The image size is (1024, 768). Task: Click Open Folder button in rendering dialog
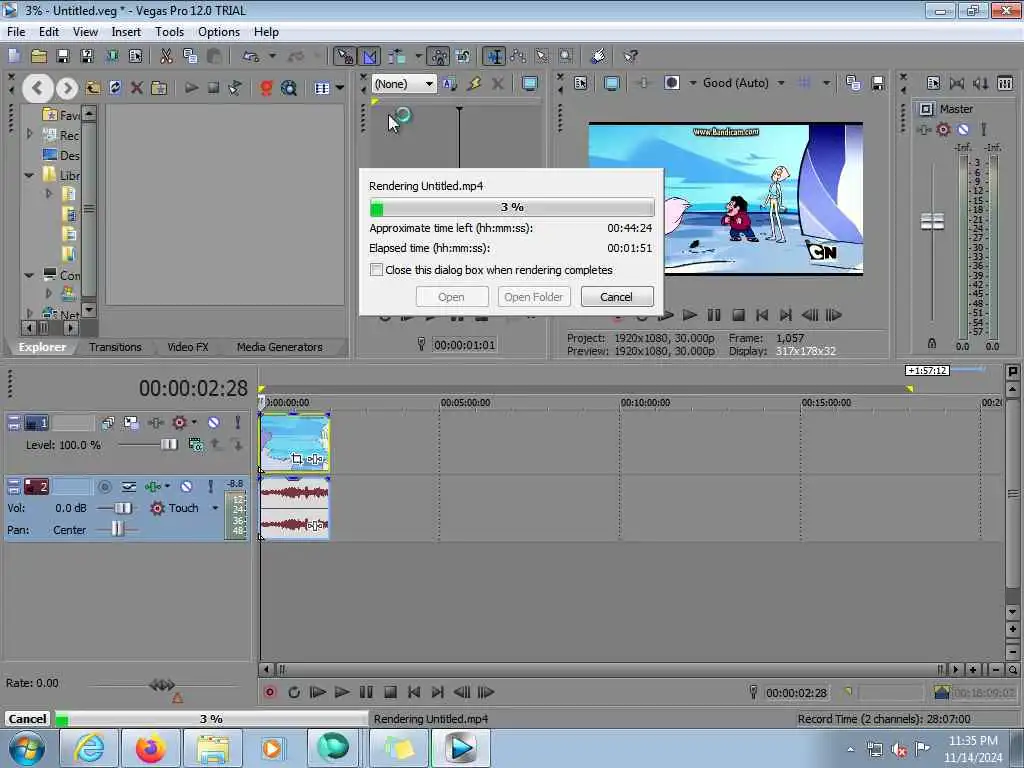(534, 296)
